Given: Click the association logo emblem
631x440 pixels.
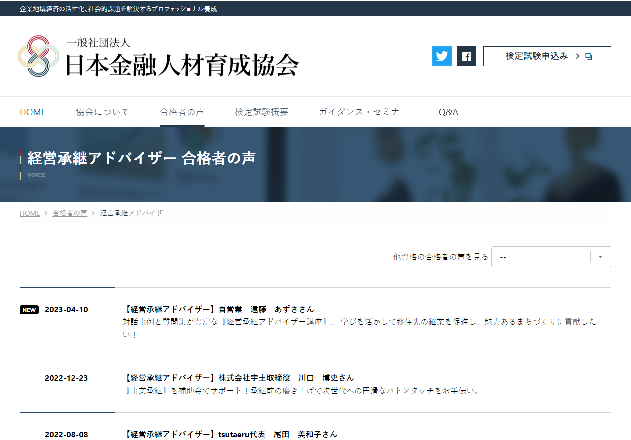Looking at the screenshot, I should [37, 56].
